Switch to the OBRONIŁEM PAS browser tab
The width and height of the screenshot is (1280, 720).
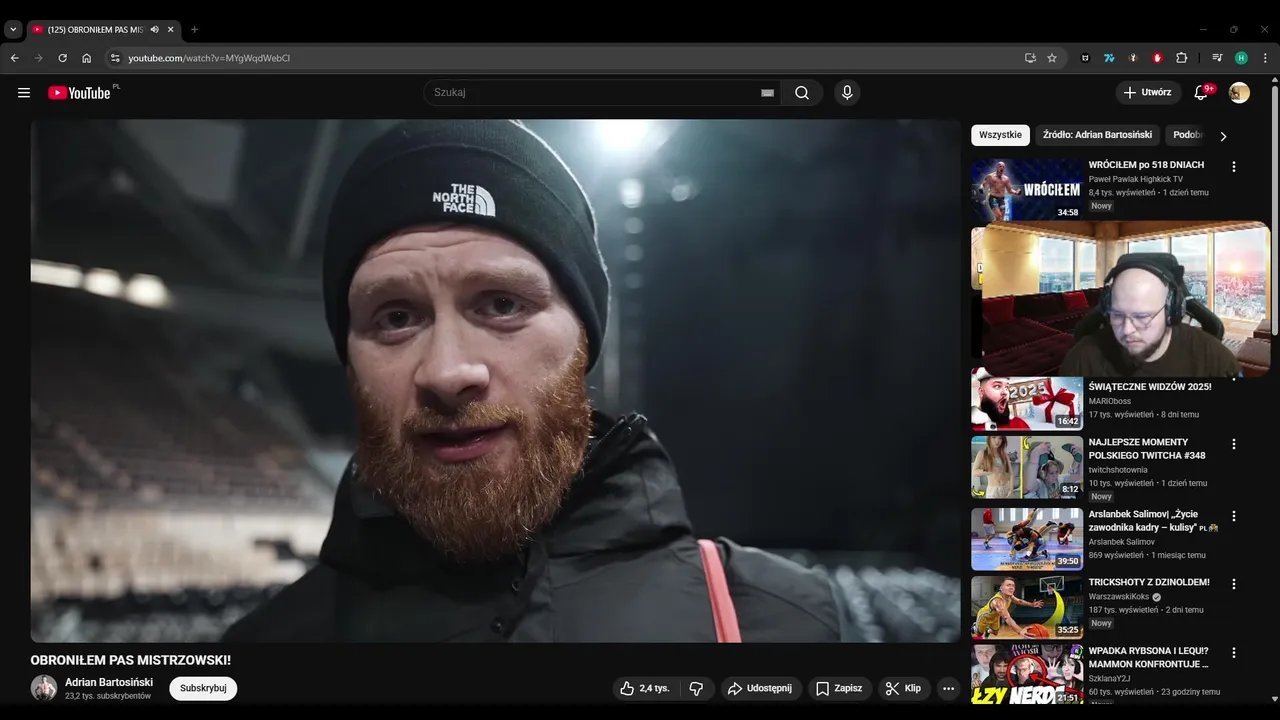point(95,30)
